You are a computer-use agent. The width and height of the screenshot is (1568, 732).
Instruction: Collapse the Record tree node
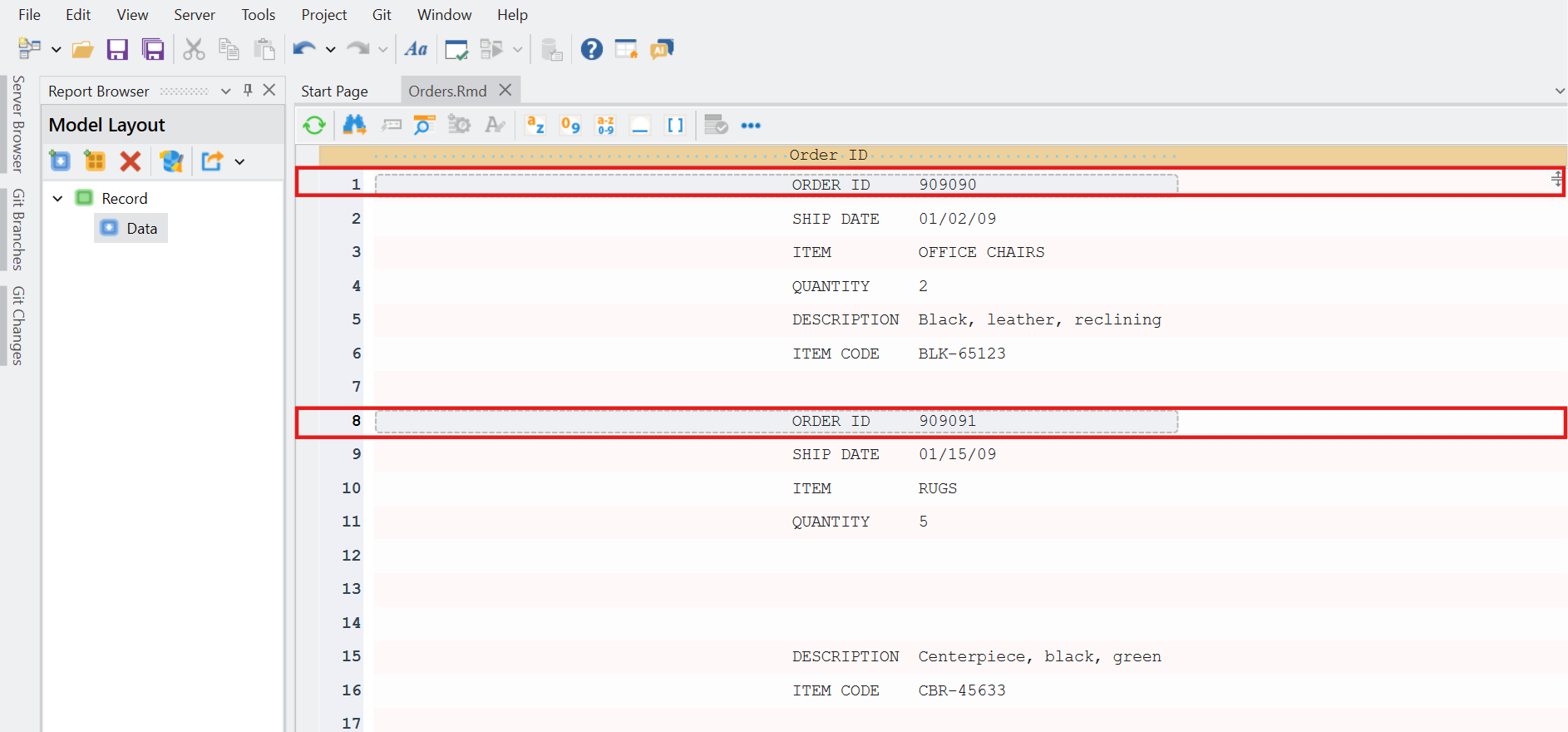[x=58, y=199]
